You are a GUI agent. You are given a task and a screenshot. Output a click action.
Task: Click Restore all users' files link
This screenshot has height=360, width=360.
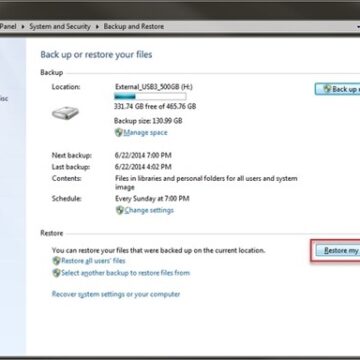coord(94,261)
